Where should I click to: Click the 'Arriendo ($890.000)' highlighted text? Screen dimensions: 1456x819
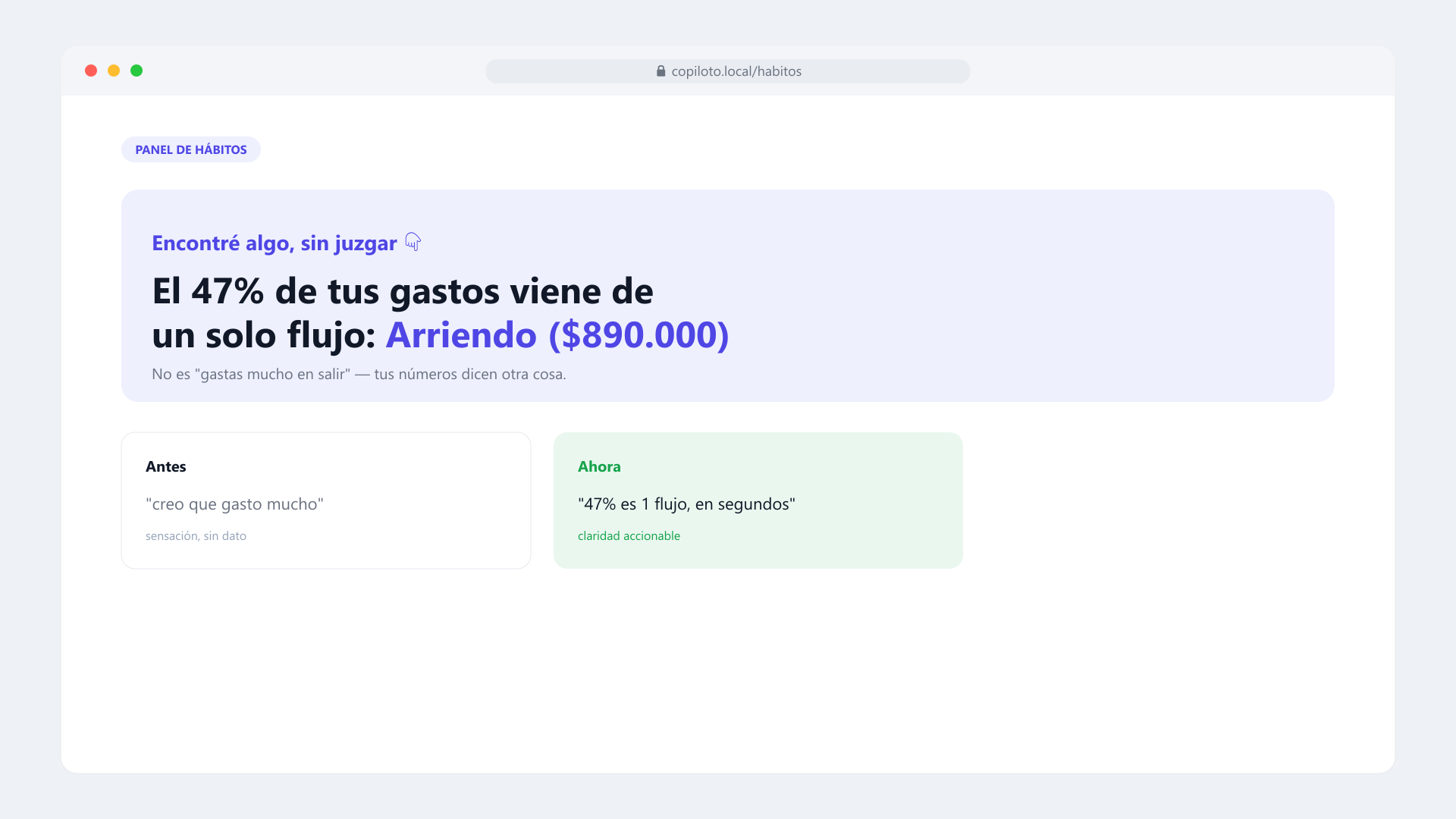pyautogui.click(x=557, y=334)
